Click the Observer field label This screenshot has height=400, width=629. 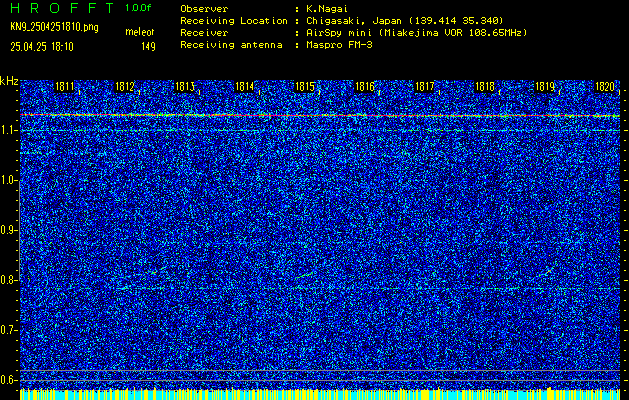pos(204,9)
